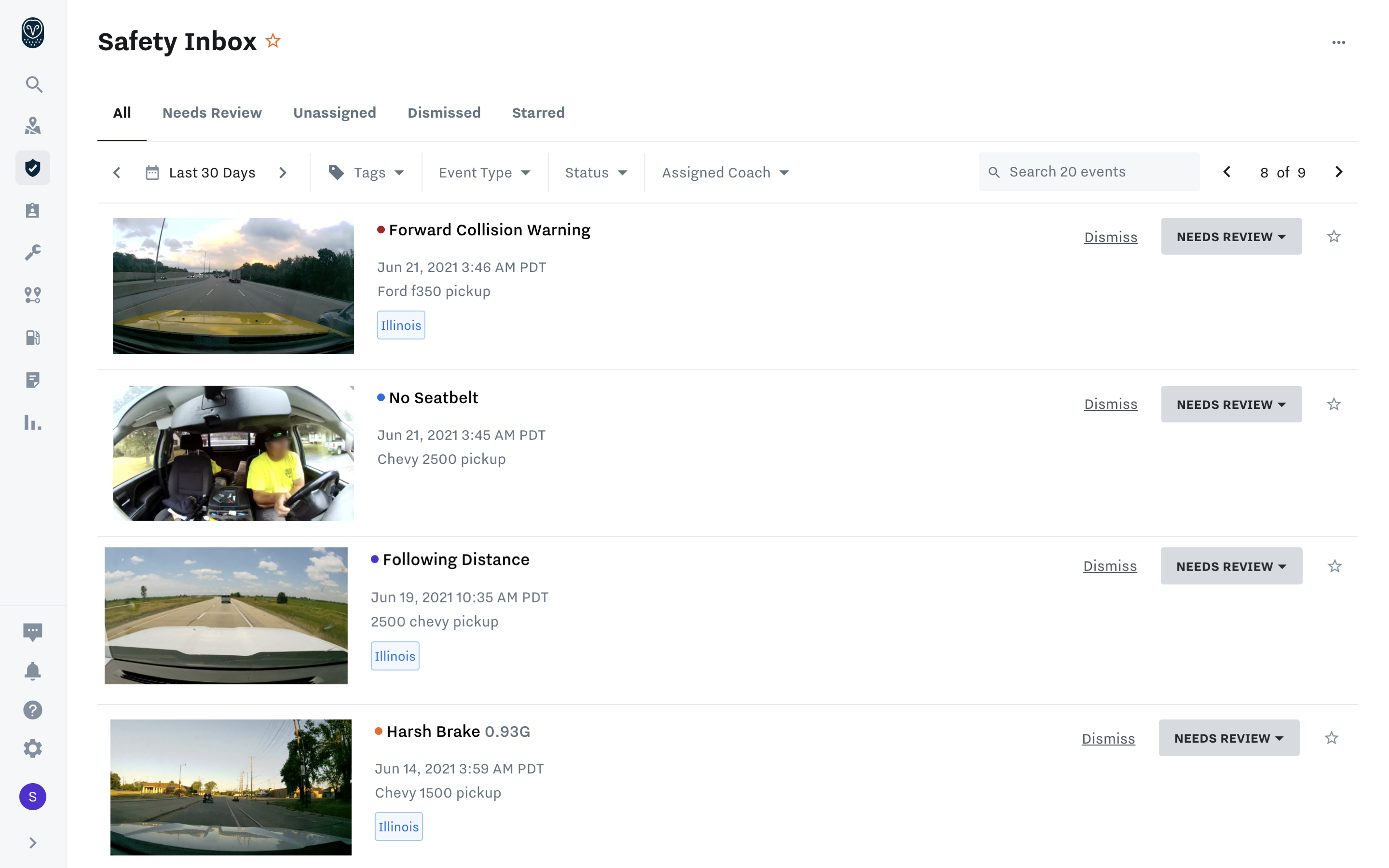Open the search icon in sidebar

pos(33,84)
